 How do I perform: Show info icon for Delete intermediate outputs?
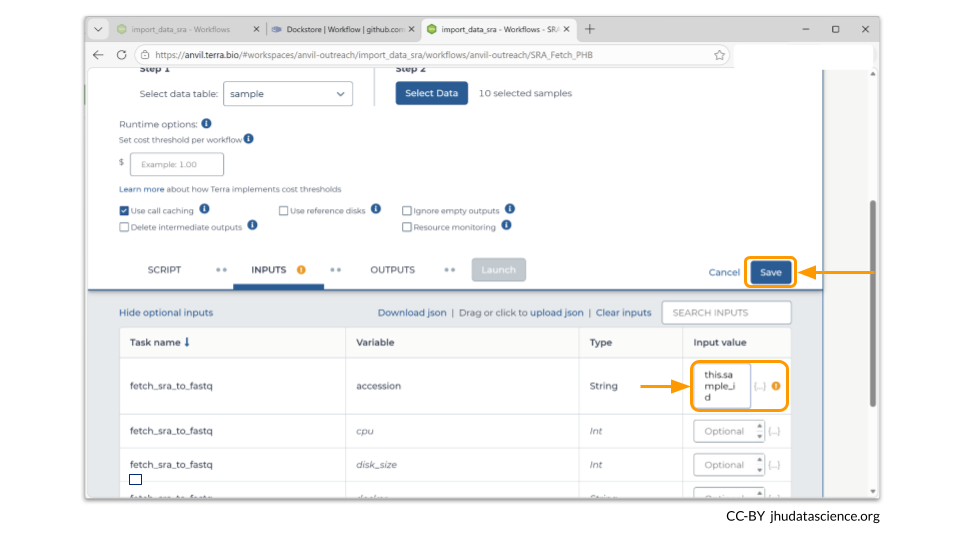click(252, 226)
